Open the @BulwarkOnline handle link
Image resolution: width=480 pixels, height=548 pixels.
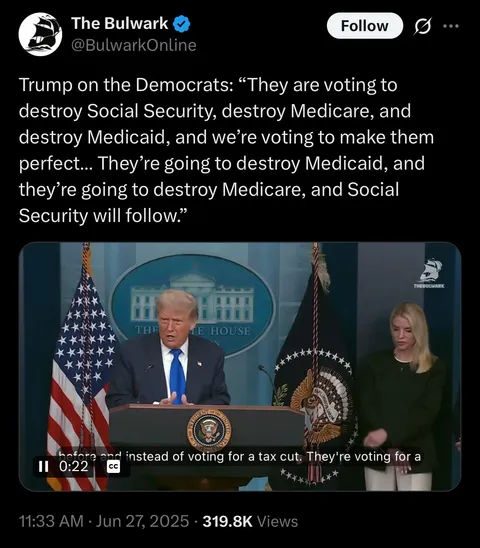click(134, 45)
